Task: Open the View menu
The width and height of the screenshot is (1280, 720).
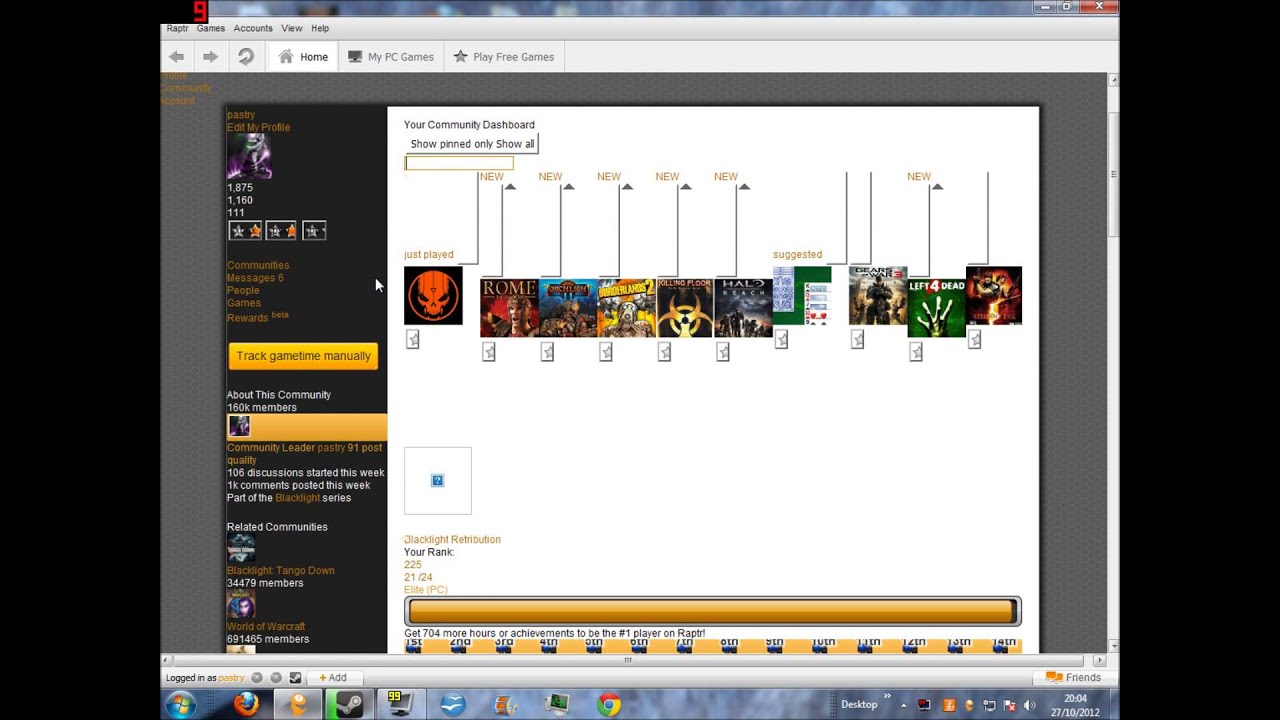Action: pyautogui.click(x=292, y=28)
